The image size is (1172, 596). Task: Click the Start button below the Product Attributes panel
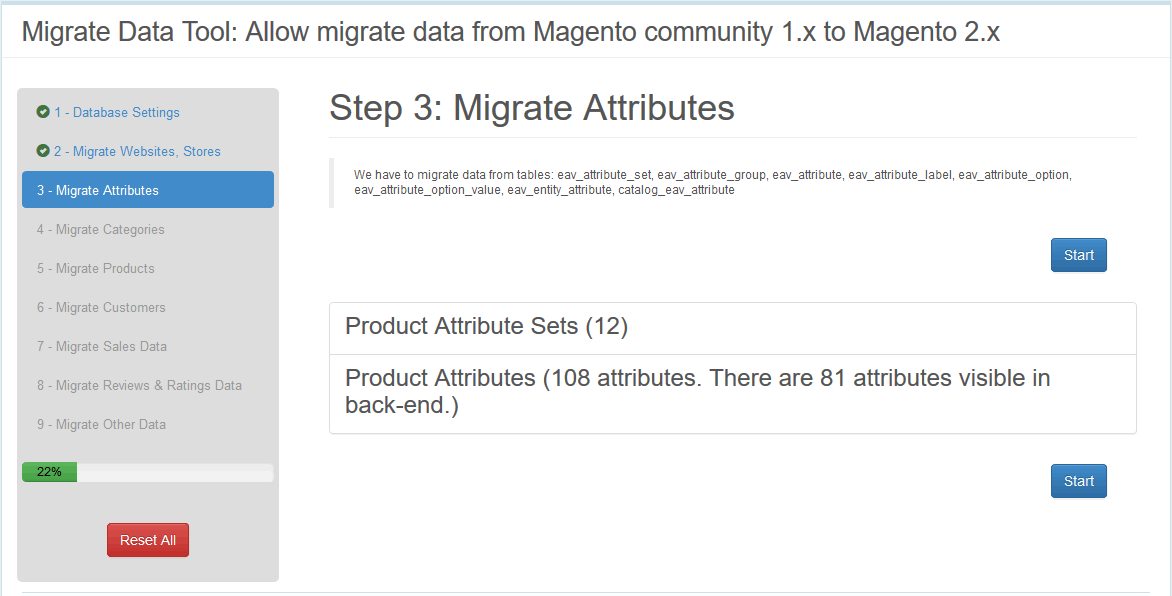[x=1078, y=481]
